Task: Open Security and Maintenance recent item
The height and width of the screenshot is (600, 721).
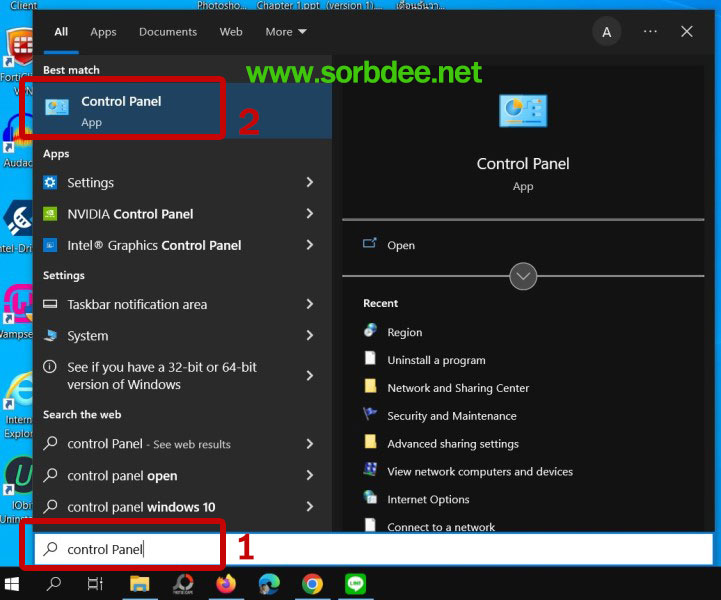Action: [x=452, y=416]
